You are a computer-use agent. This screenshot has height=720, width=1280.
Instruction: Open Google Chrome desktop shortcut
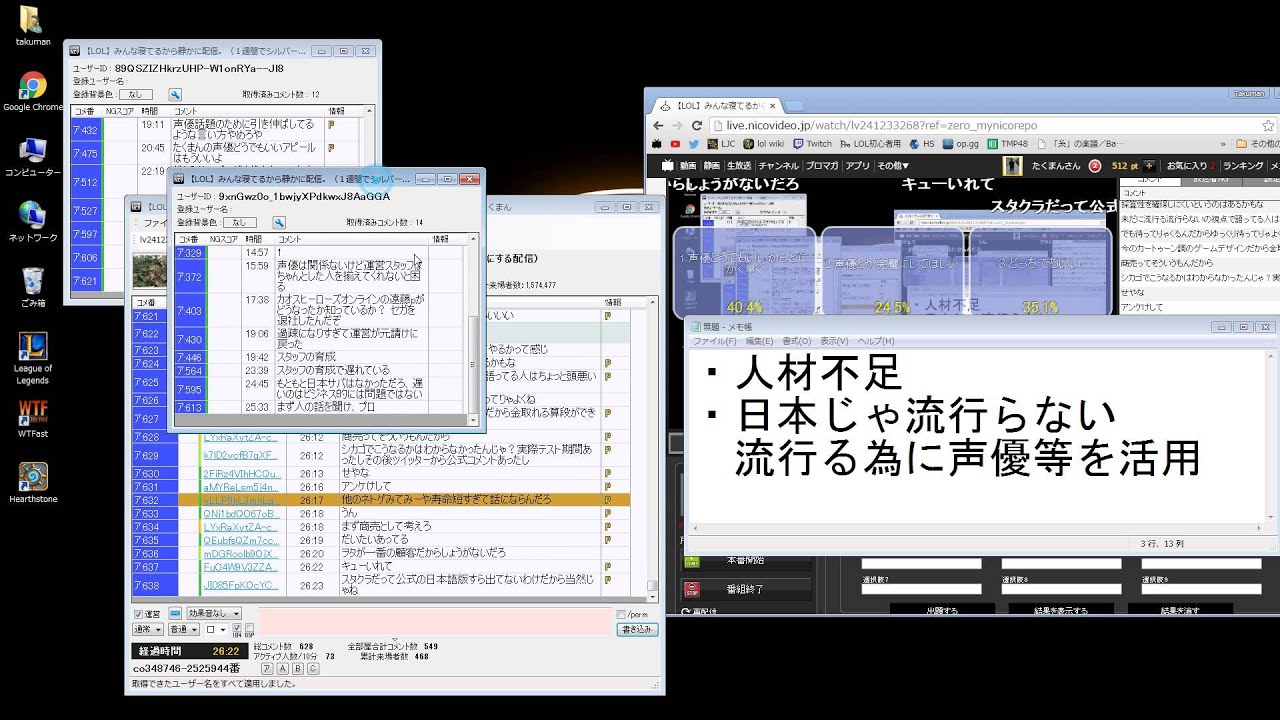click(32, 88)
